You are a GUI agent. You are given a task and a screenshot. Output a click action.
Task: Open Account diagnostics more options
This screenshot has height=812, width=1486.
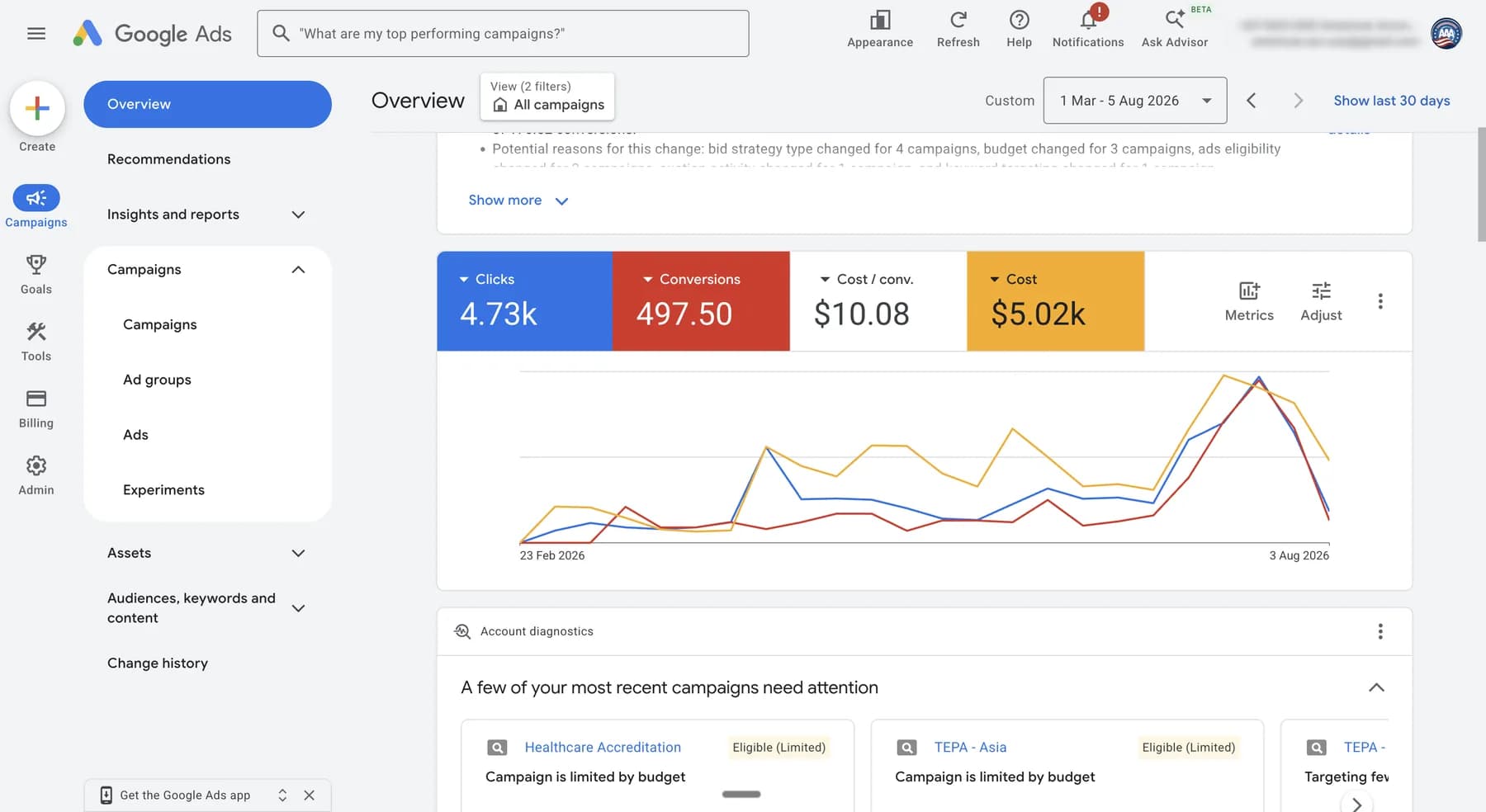pos(1380,631)
